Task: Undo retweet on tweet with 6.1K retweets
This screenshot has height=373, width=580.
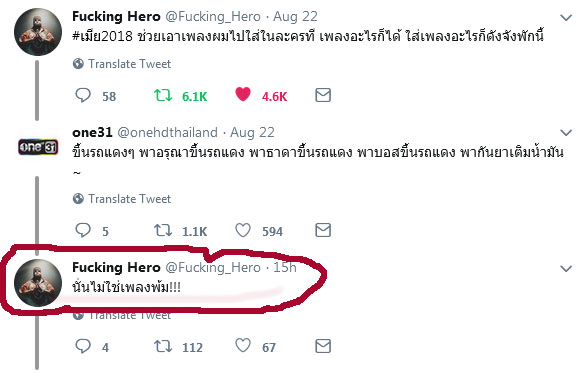Action: pos(163,95)
